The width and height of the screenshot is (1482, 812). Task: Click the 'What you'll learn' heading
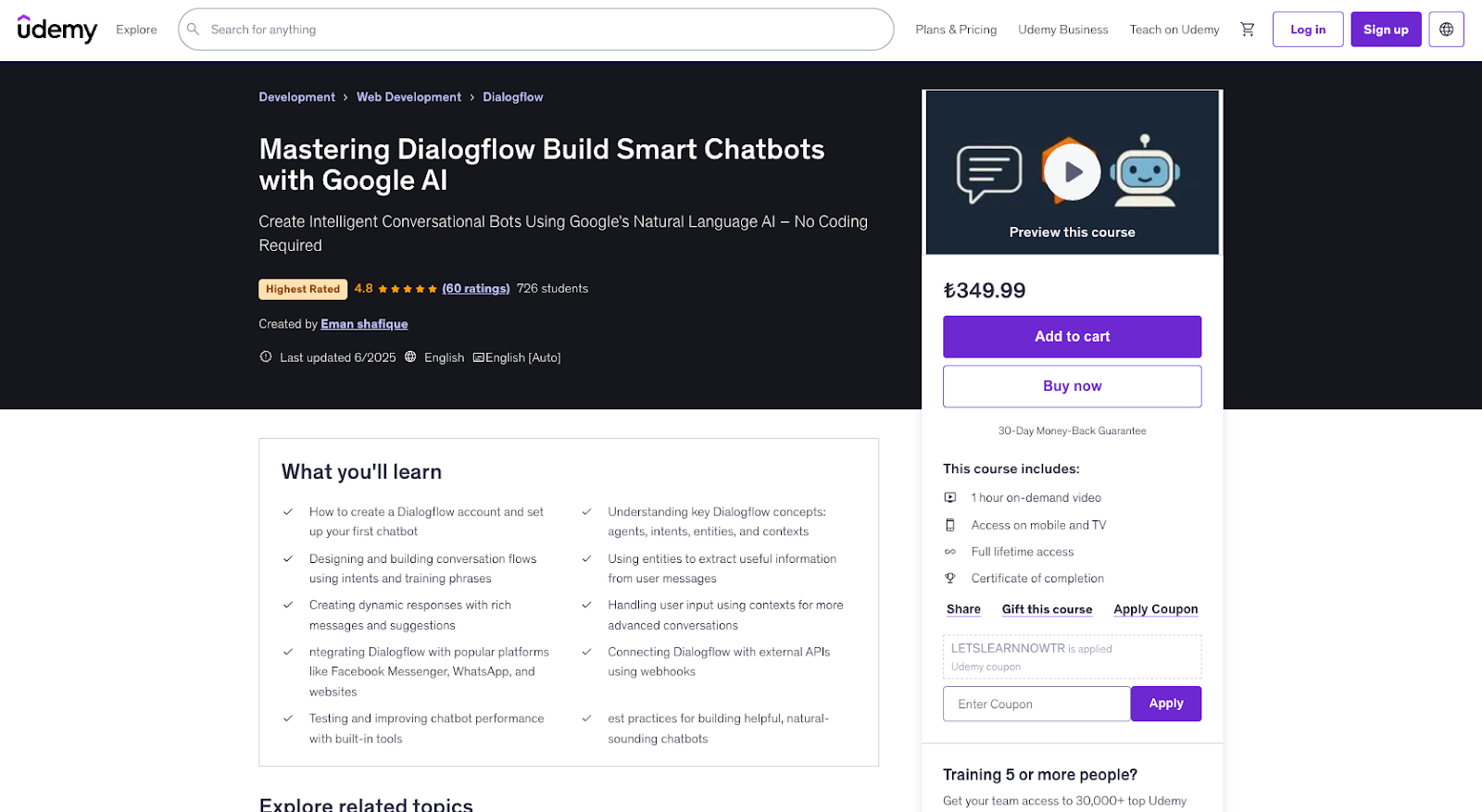(361, 472)
